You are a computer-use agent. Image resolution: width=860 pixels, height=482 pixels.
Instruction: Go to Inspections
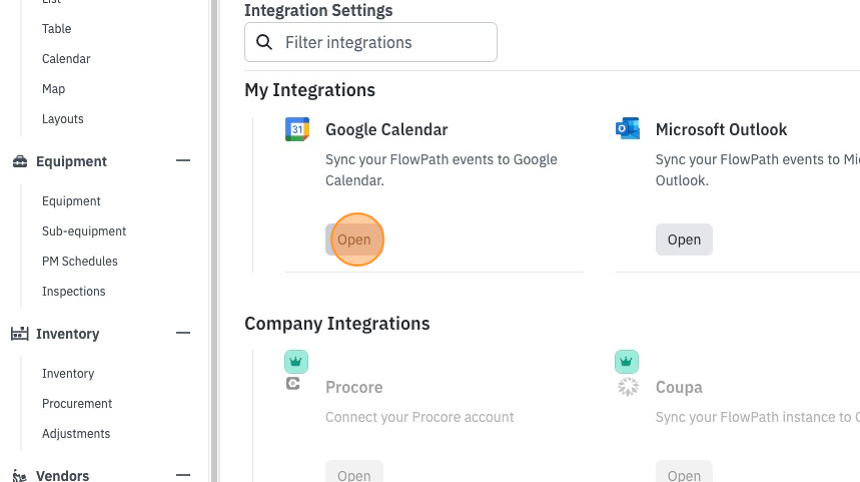73,291
